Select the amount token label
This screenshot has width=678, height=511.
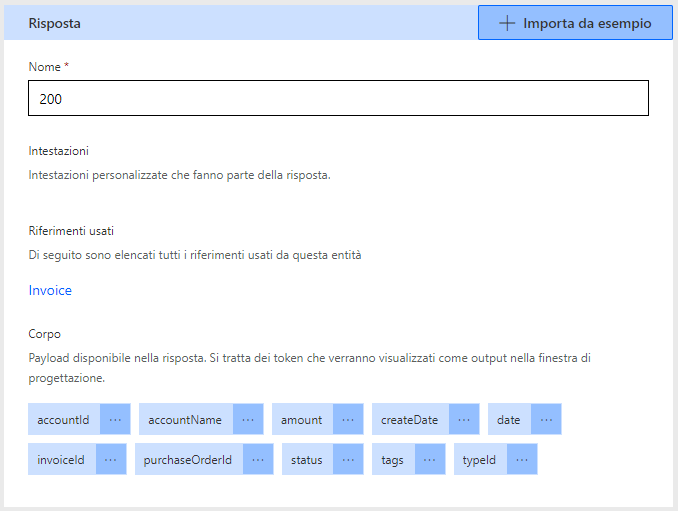click(x=302, y=419)
